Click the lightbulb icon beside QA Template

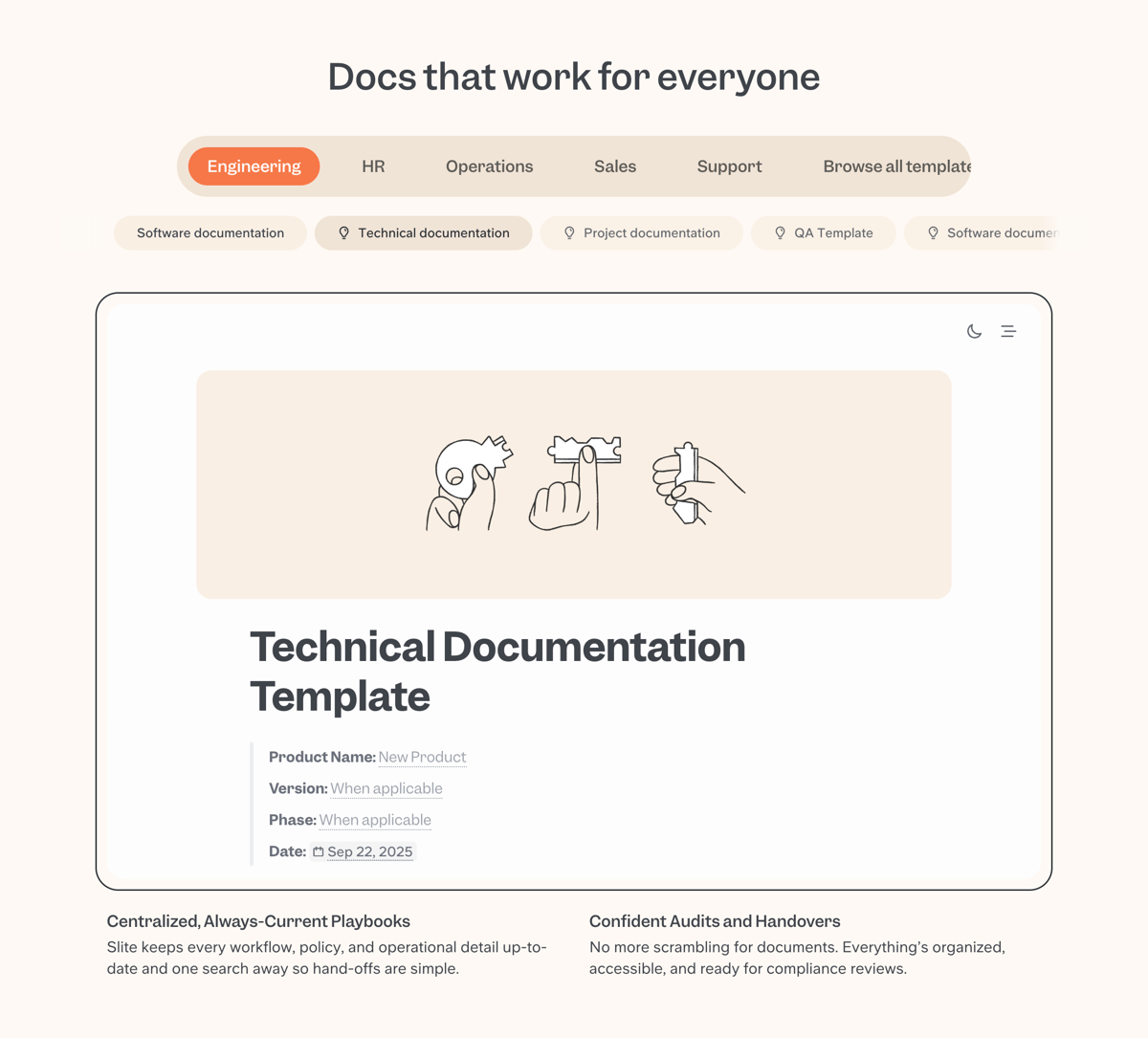pyautogui.click(x=782, y=232)
